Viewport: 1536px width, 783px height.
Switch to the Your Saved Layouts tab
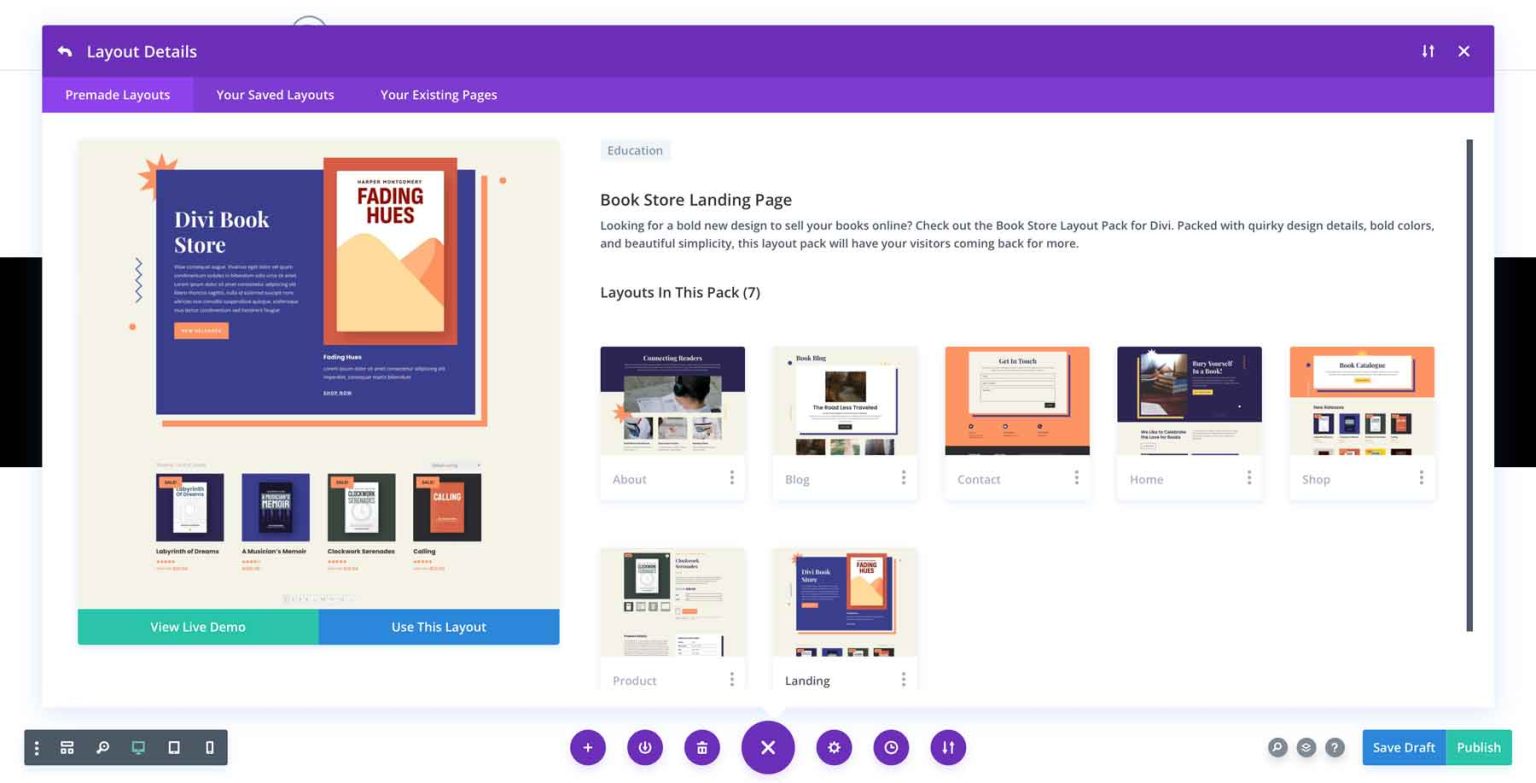274,94
